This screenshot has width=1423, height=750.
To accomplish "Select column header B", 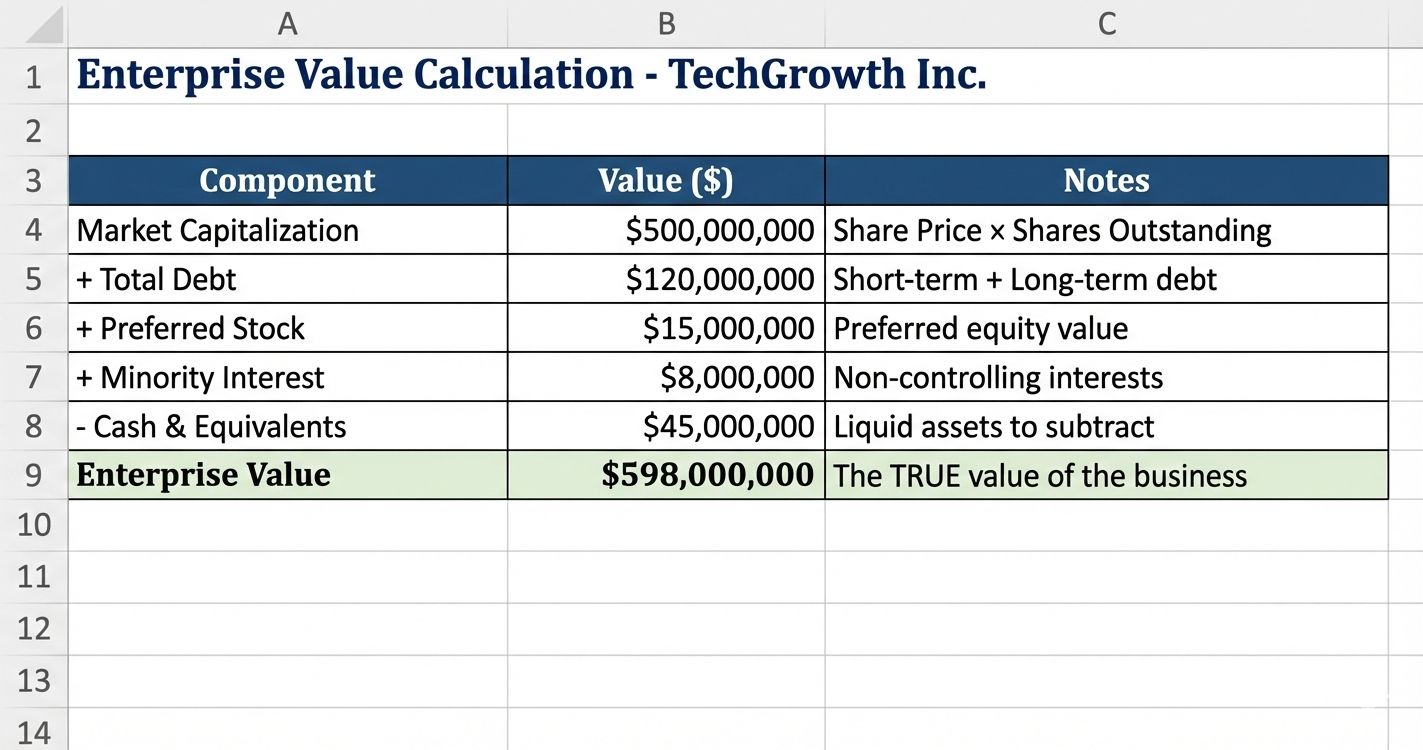I will pos(666,22).
